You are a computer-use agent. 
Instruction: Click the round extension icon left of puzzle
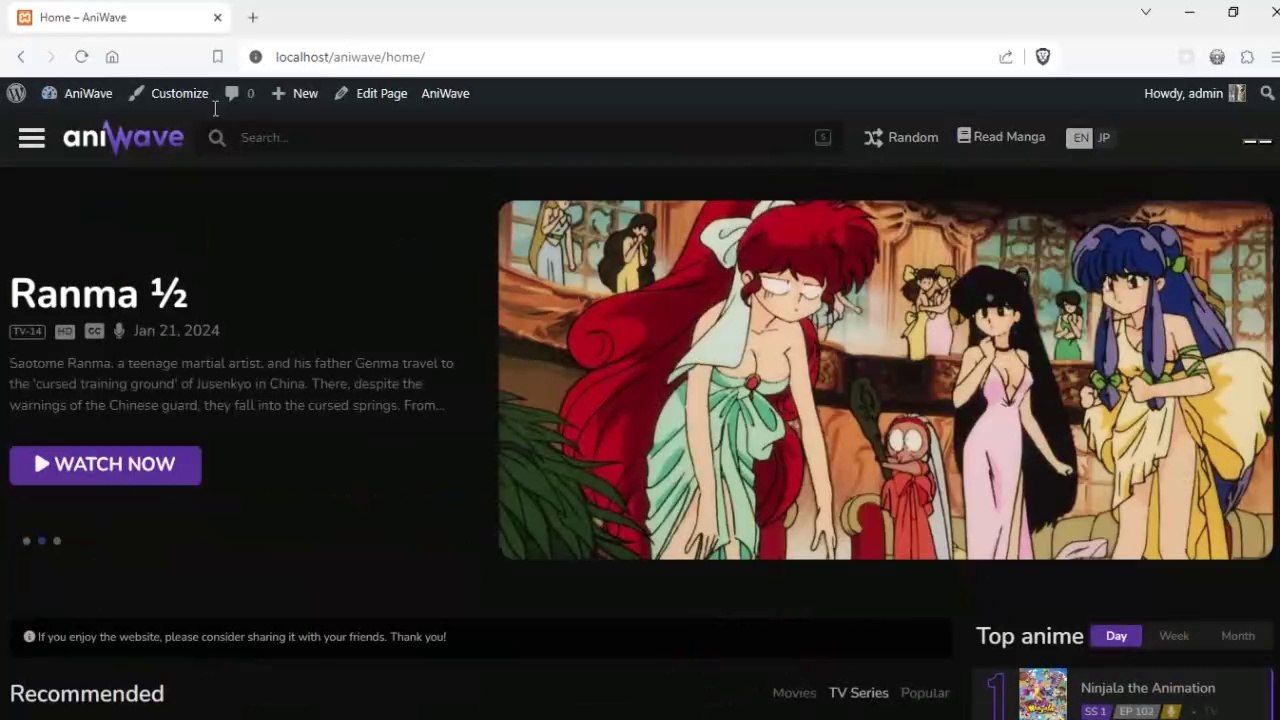[x=1217, y=57]
